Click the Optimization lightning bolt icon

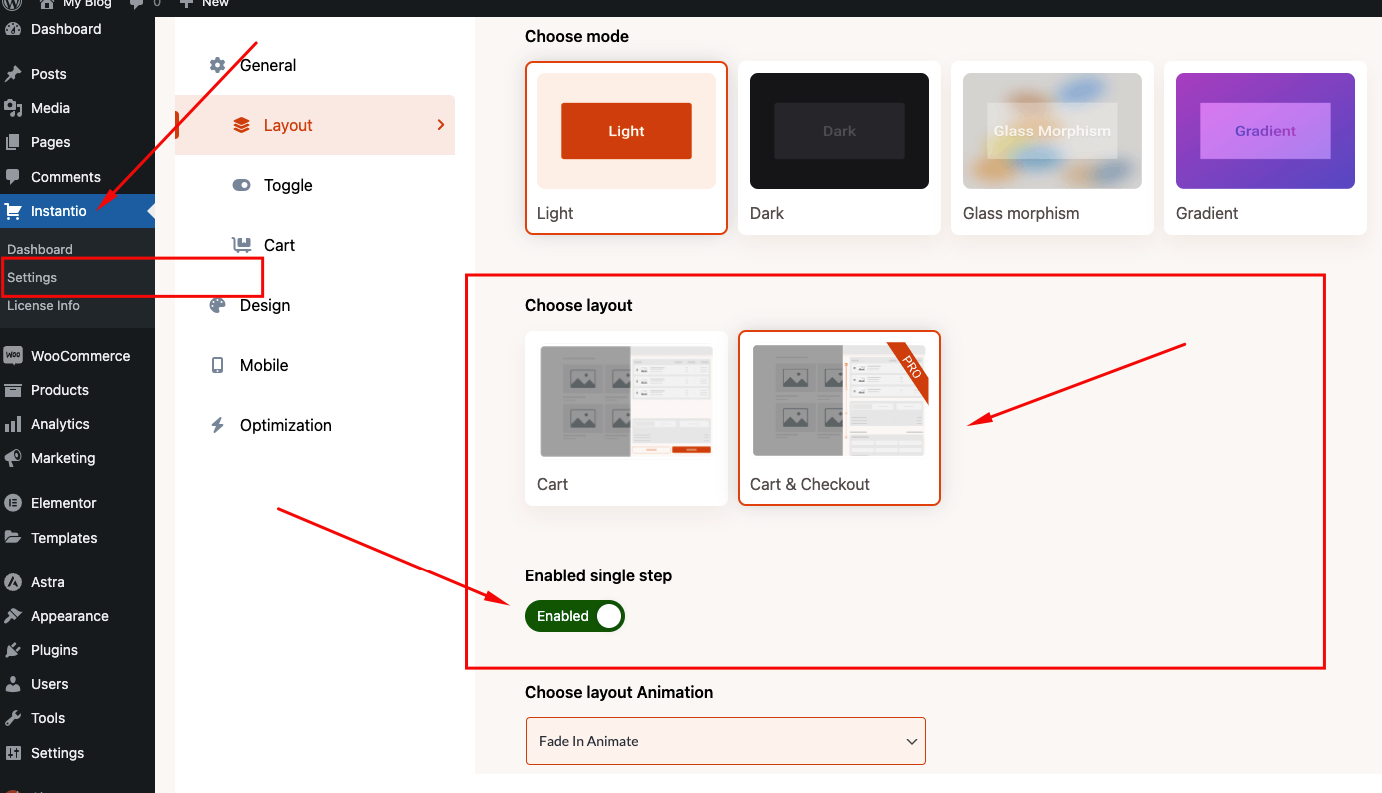(217, 425)
